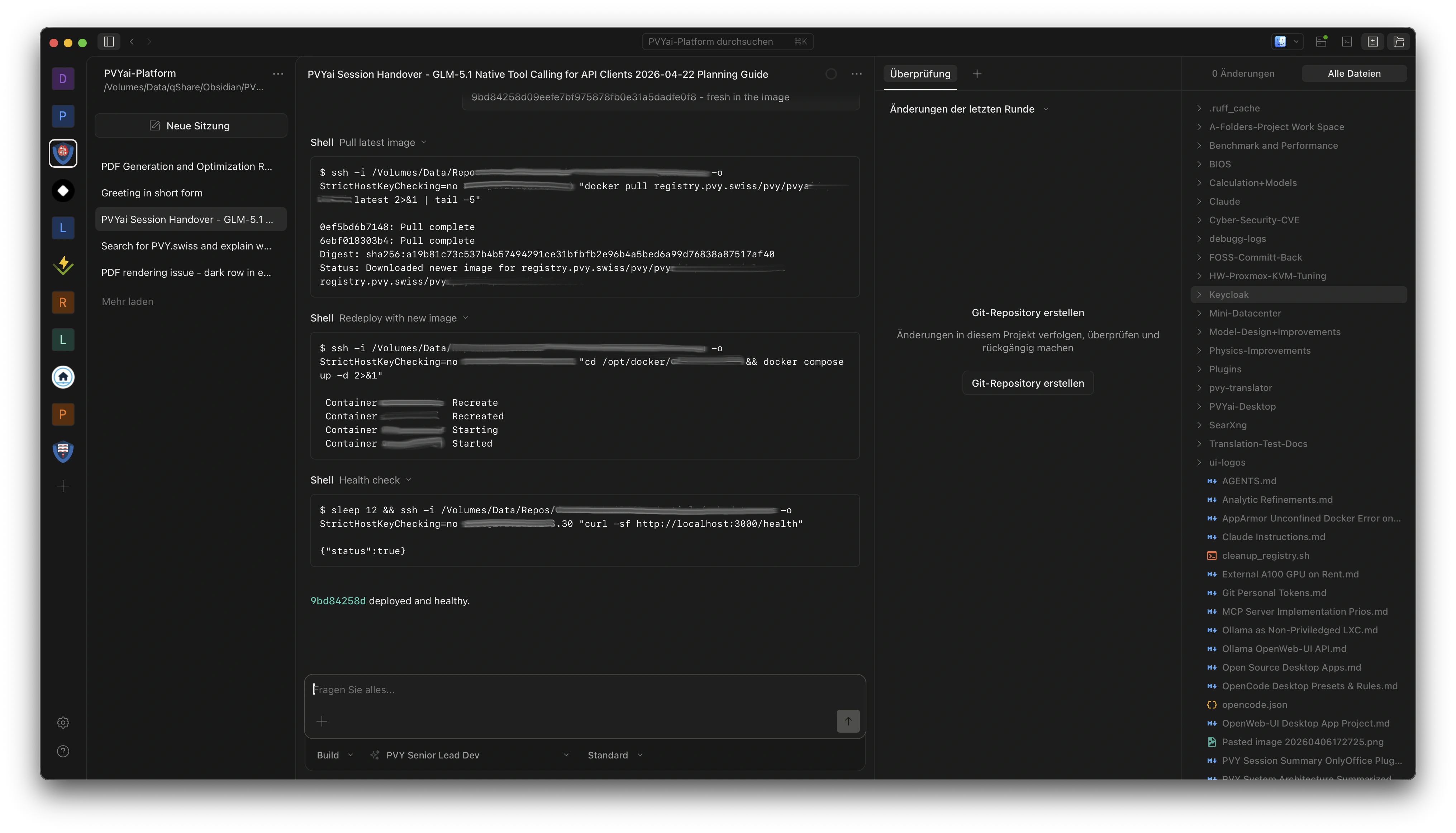The height and width of the screenshot is (833, 1456).
Task: Open the Build mode dropdown
Action: 335,755
